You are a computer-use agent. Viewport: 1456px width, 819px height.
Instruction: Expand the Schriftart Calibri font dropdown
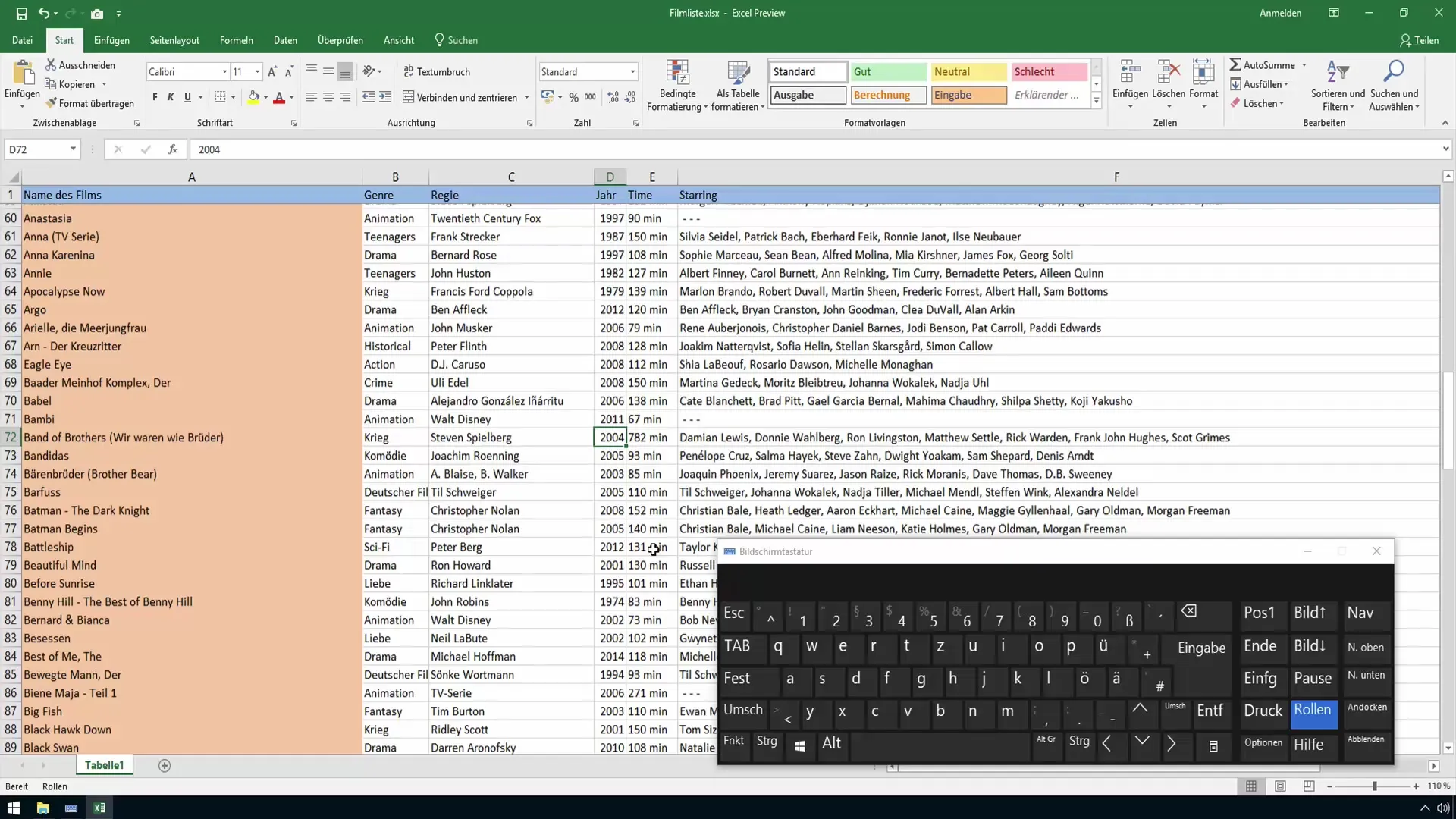224,71
